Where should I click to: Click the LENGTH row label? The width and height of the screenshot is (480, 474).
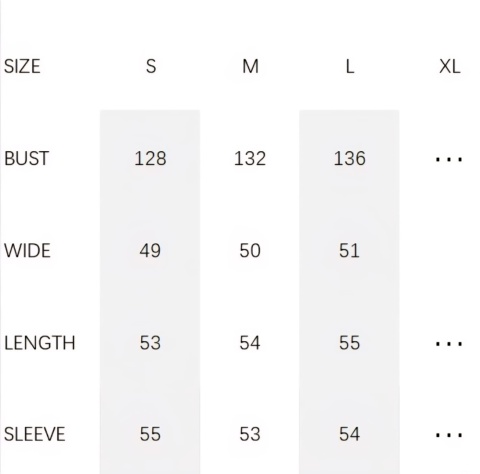39,343
